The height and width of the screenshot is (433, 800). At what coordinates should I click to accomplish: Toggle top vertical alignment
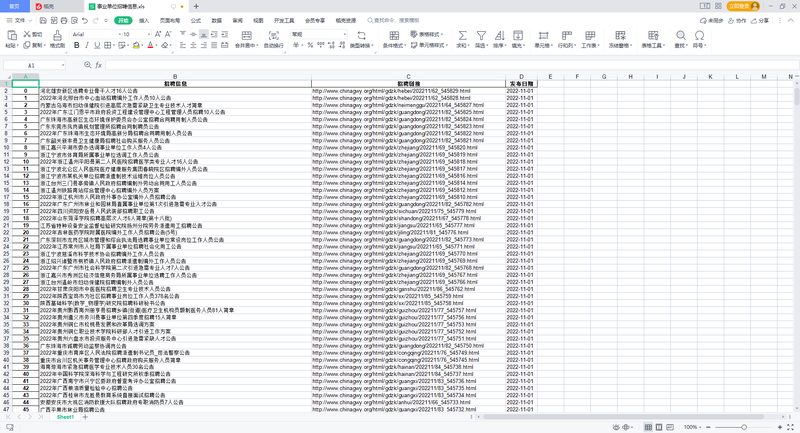(x=183, y=34)
